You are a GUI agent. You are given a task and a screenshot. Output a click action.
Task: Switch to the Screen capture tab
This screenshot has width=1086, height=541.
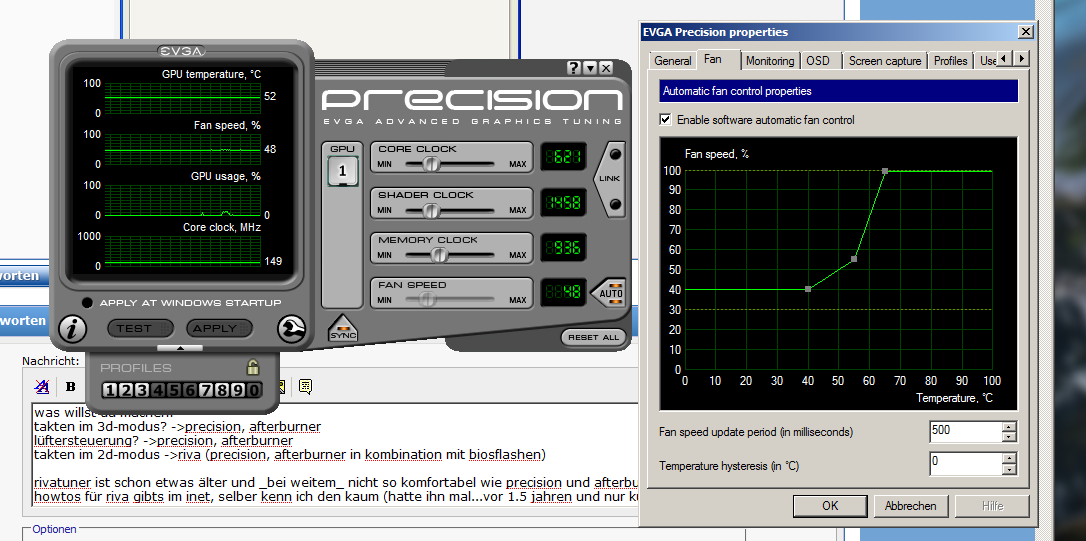(x=885, y=61)
